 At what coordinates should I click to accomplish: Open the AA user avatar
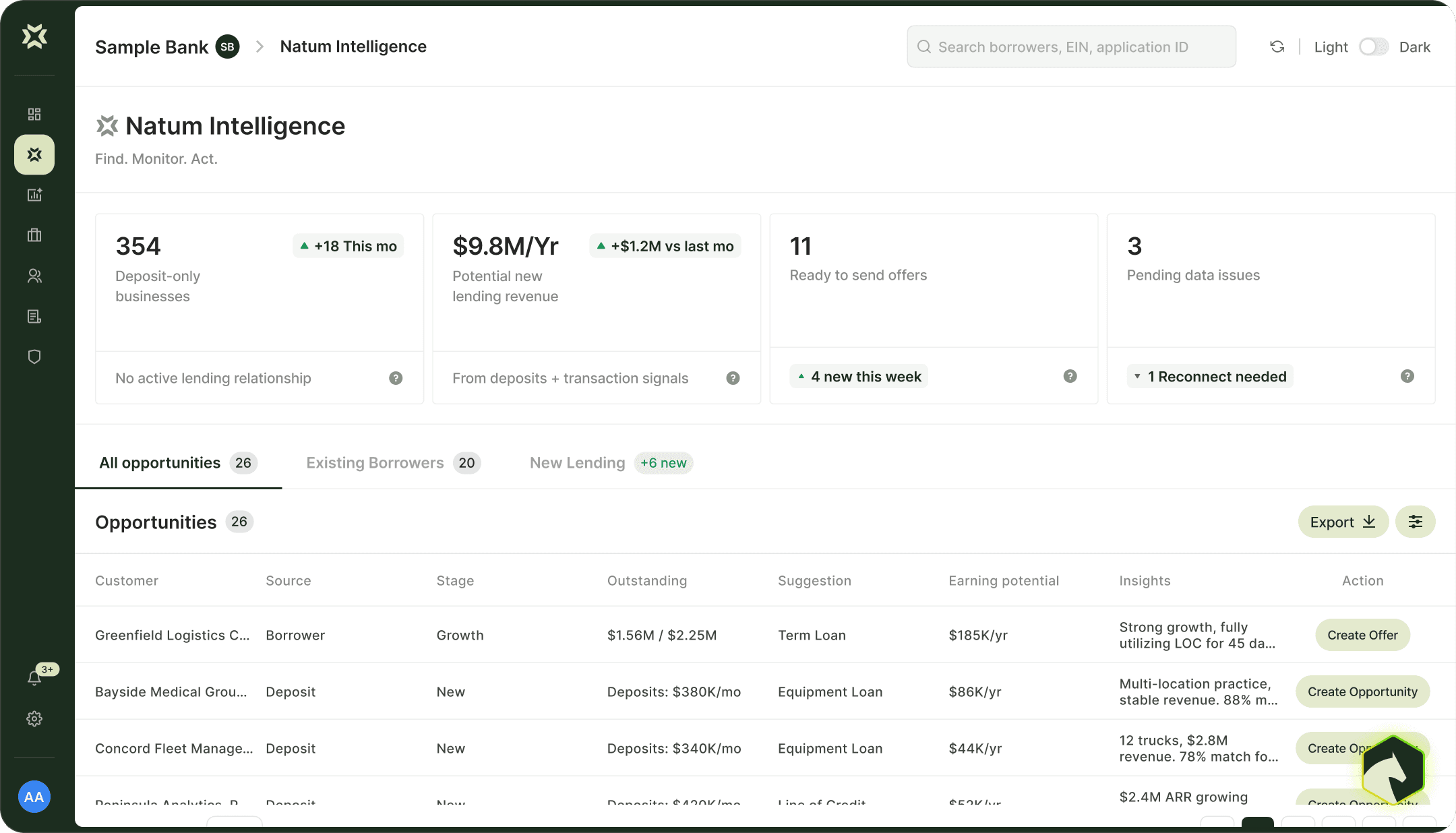pyautogui.click(x=34, y=797)
